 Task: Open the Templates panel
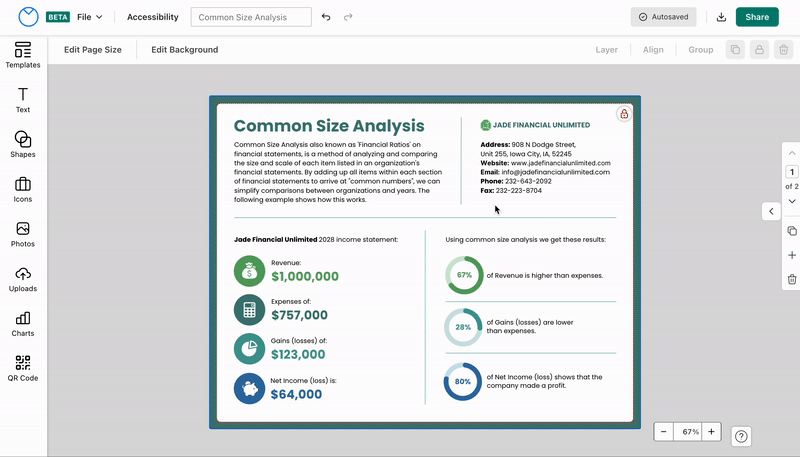tap(23, 55)
